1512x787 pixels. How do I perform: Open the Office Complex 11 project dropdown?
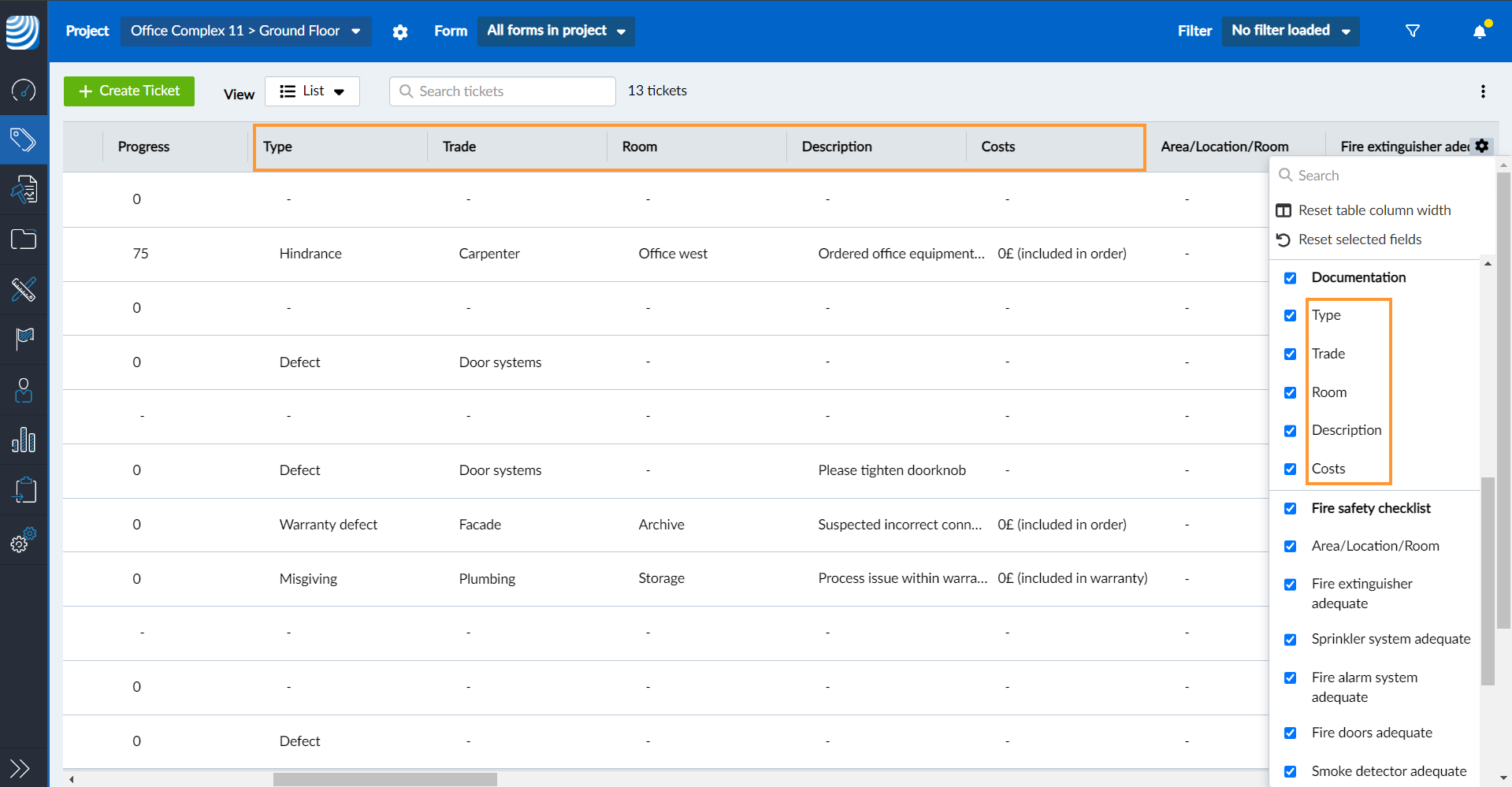coord(245,31)
